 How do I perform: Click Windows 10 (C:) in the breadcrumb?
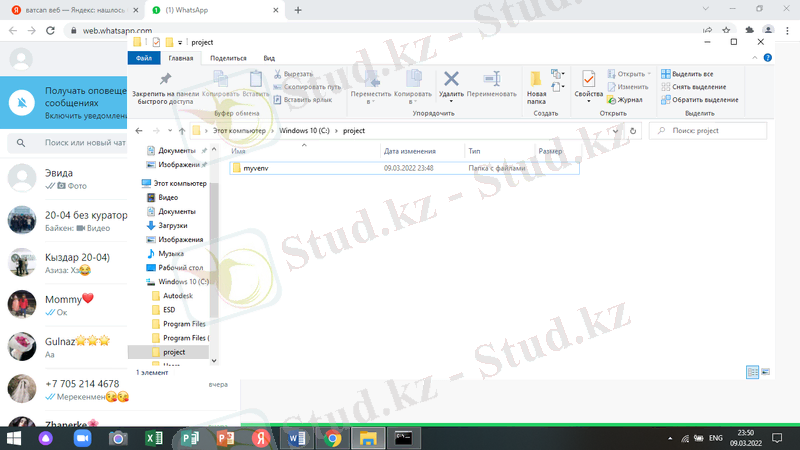click(304, 131)
